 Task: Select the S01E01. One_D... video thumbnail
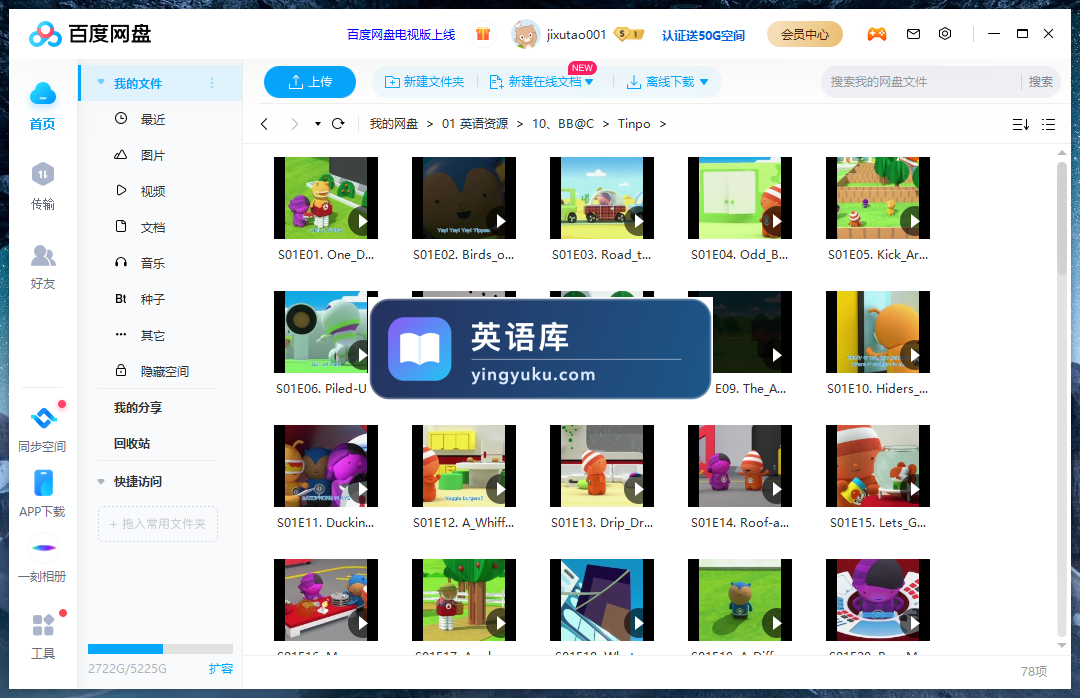(326, 198)
